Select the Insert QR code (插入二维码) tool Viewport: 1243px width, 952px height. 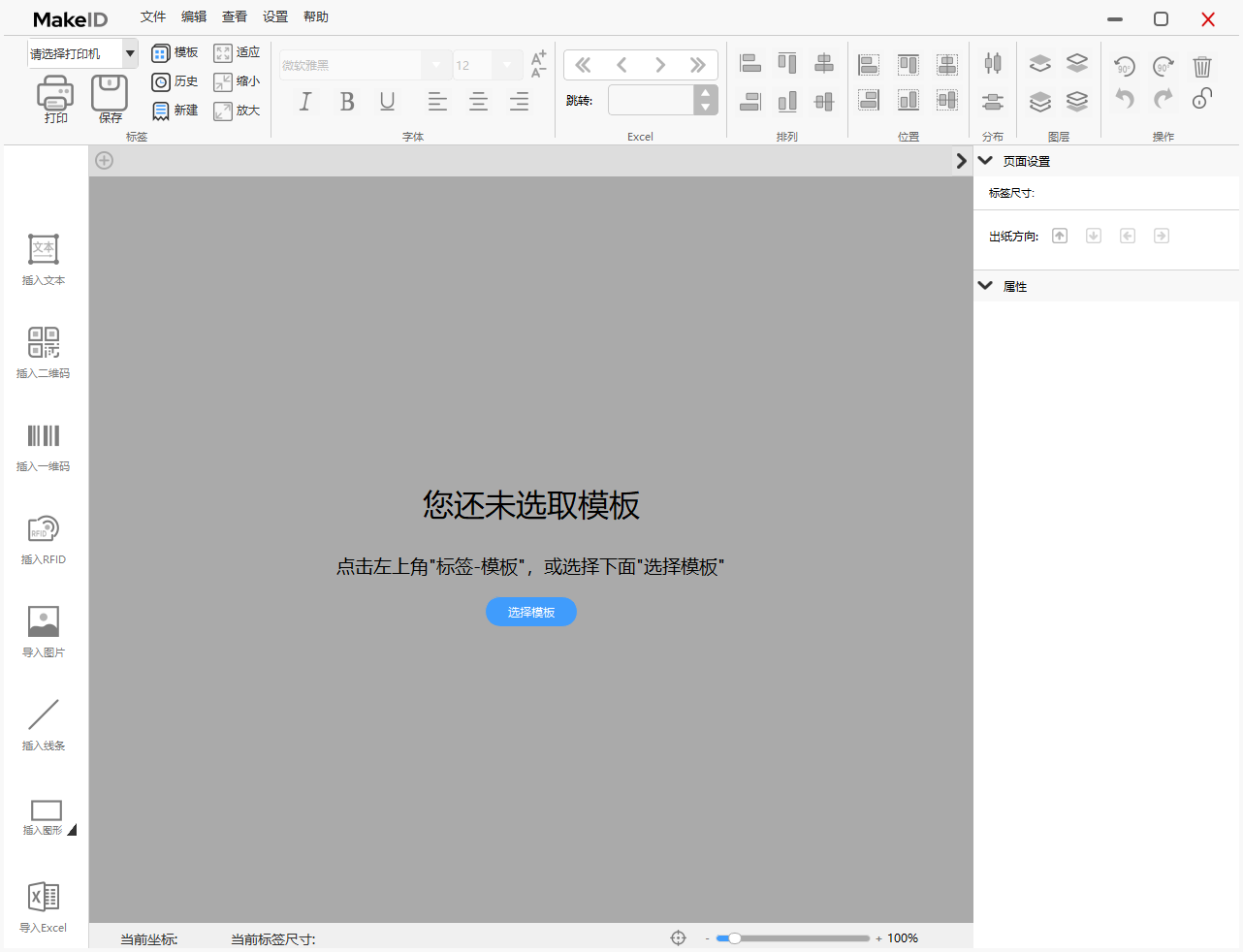(44, 343)
